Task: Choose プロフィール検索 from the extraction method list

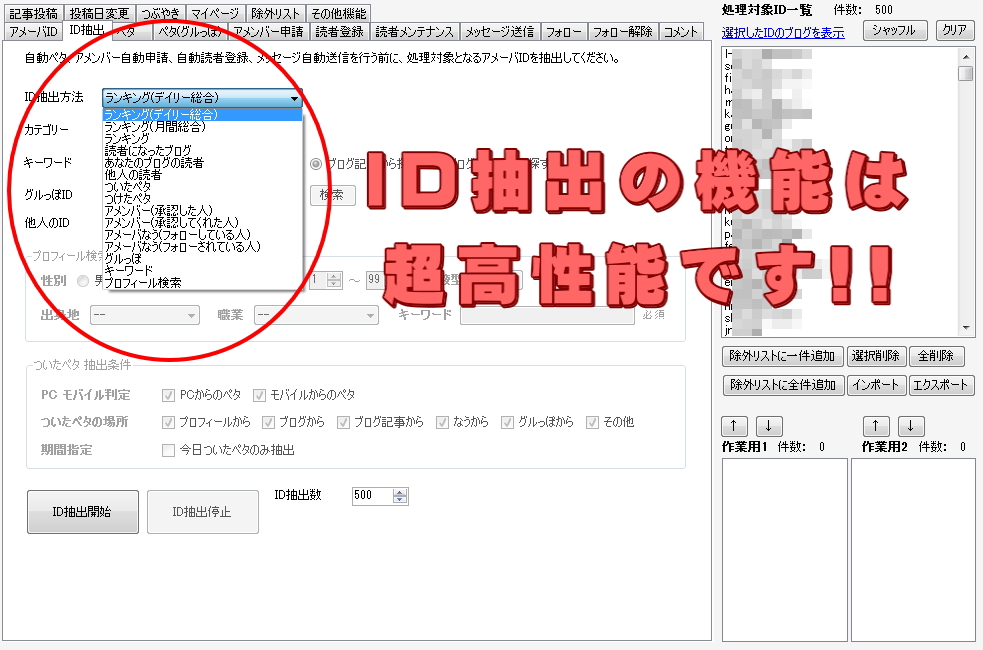Action: (x=143, y=283)
